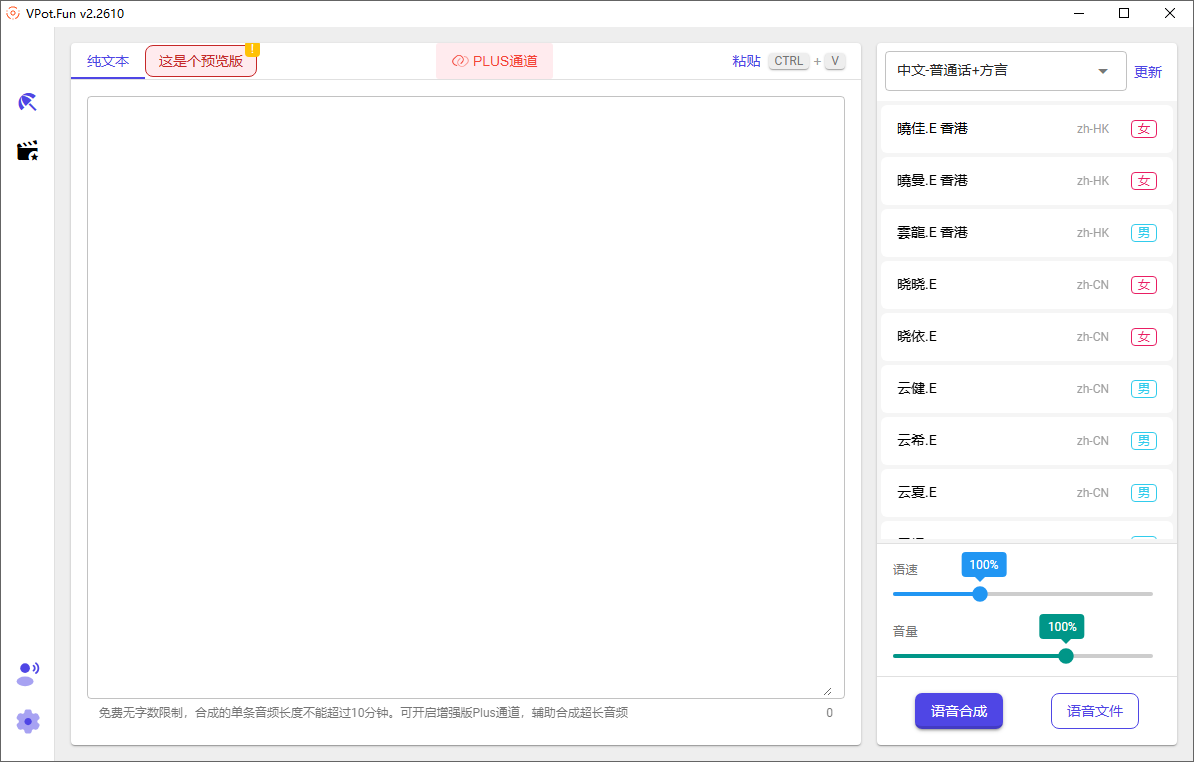This screenshot has height=762, width=1194.
Task: Select voice 曉佳.E 香港
Action: [1026, 129]
